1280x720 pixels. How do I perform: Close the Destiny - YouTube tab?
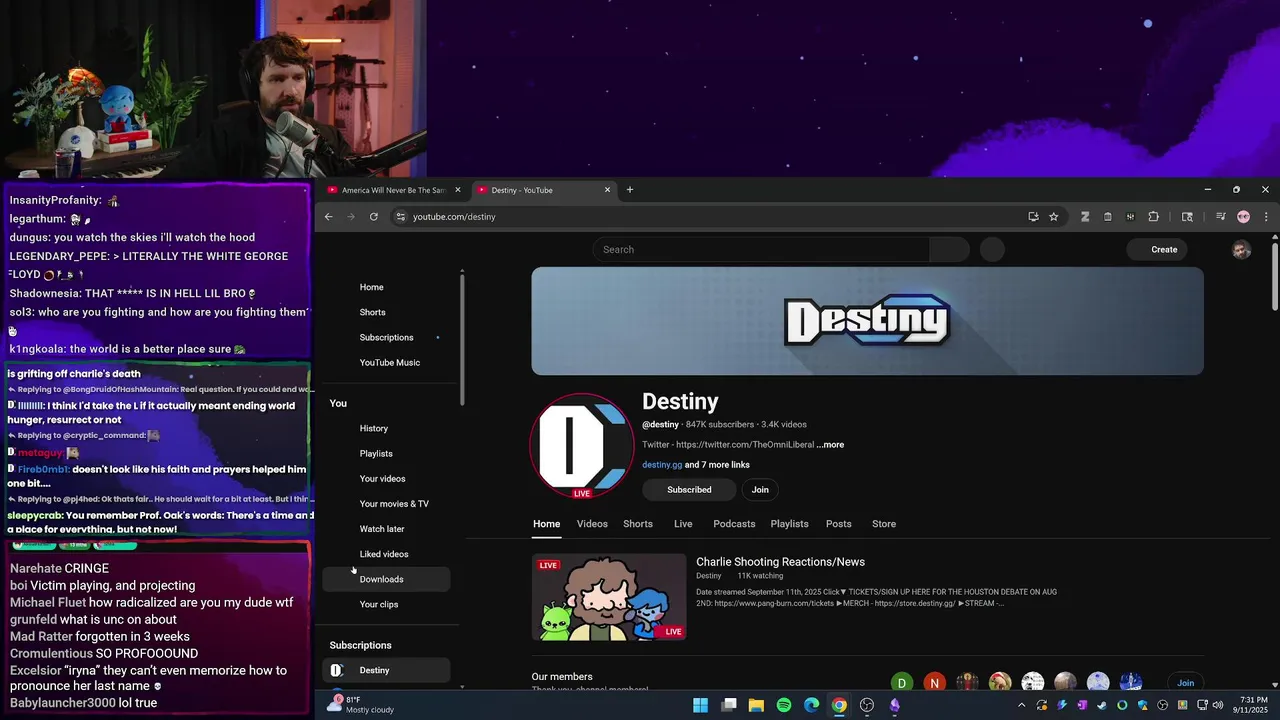pos(607,190)
